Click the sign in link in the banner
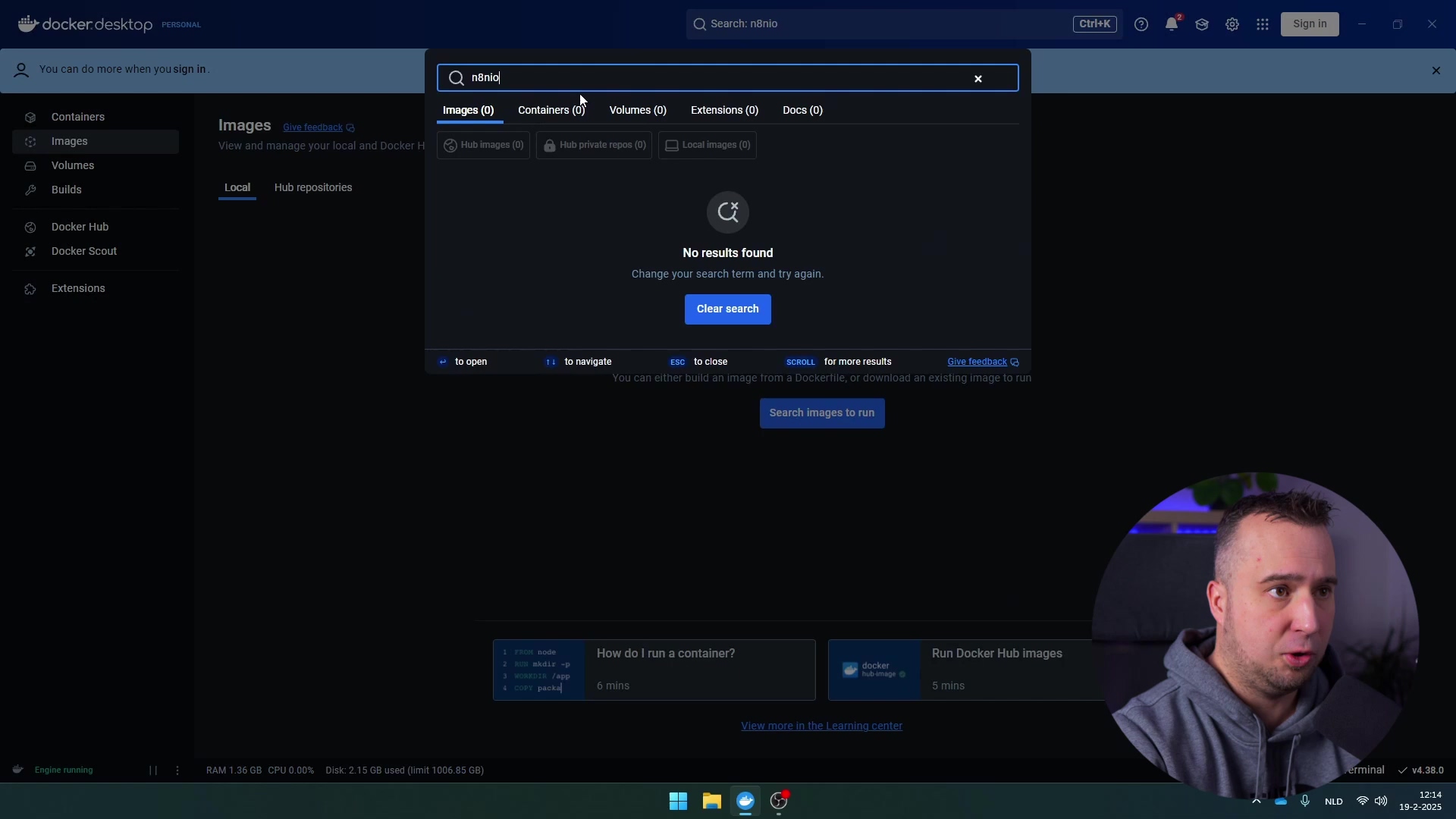 pyautogui.click(x=190, y=70)
